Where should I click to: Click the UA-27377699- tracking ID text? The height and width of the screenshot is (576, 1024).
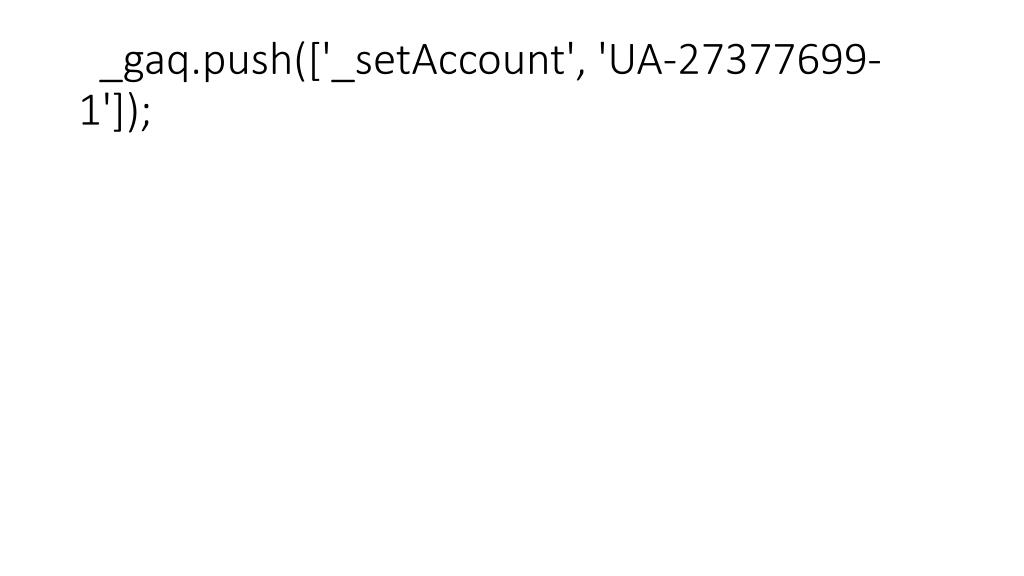pos(744,59)
